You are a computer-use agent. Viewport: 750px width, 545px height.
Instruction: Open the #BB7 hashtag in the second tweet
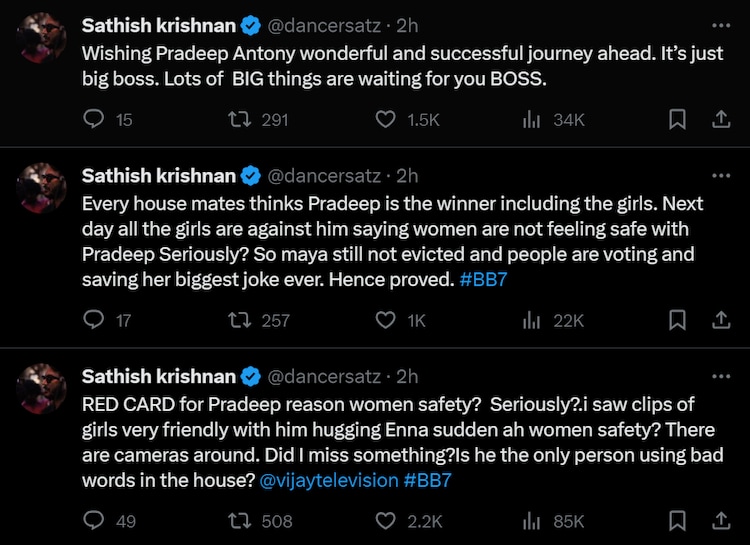[x=484, y=280]
